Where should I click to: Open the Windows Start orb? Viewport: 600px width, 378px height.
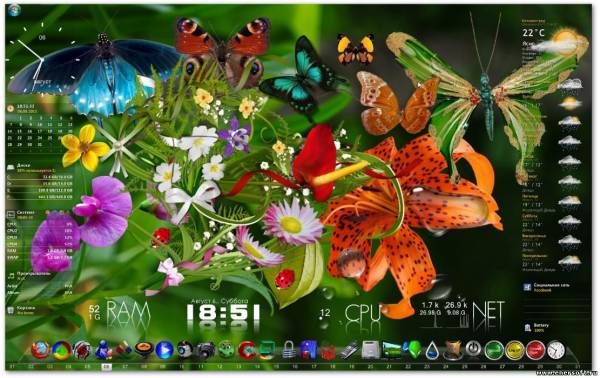[x=14, y=9]
